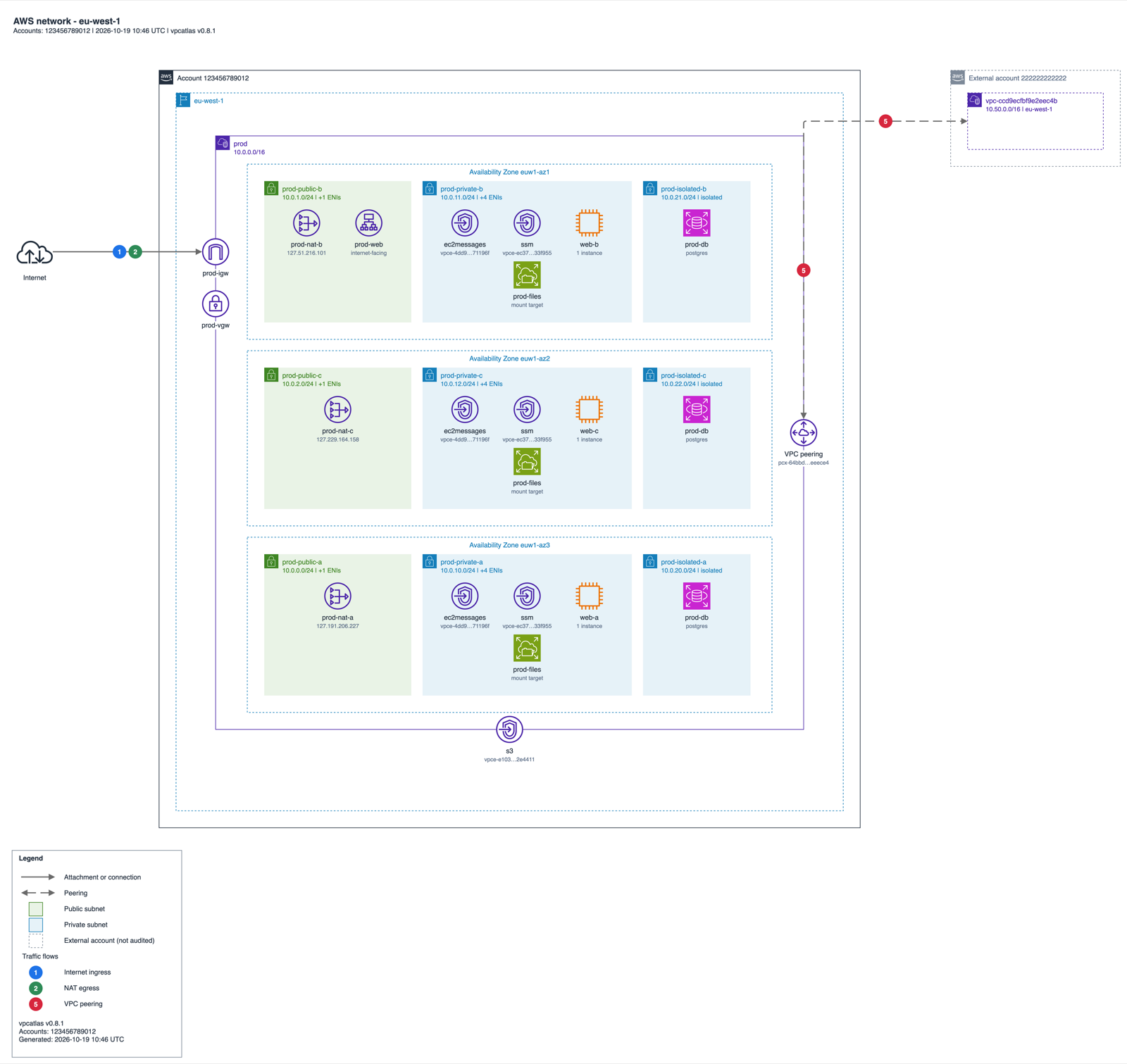This screenshot has height=1064, width=1127.
Task: Select the prod VPC icon
Action: click(223, 143)
